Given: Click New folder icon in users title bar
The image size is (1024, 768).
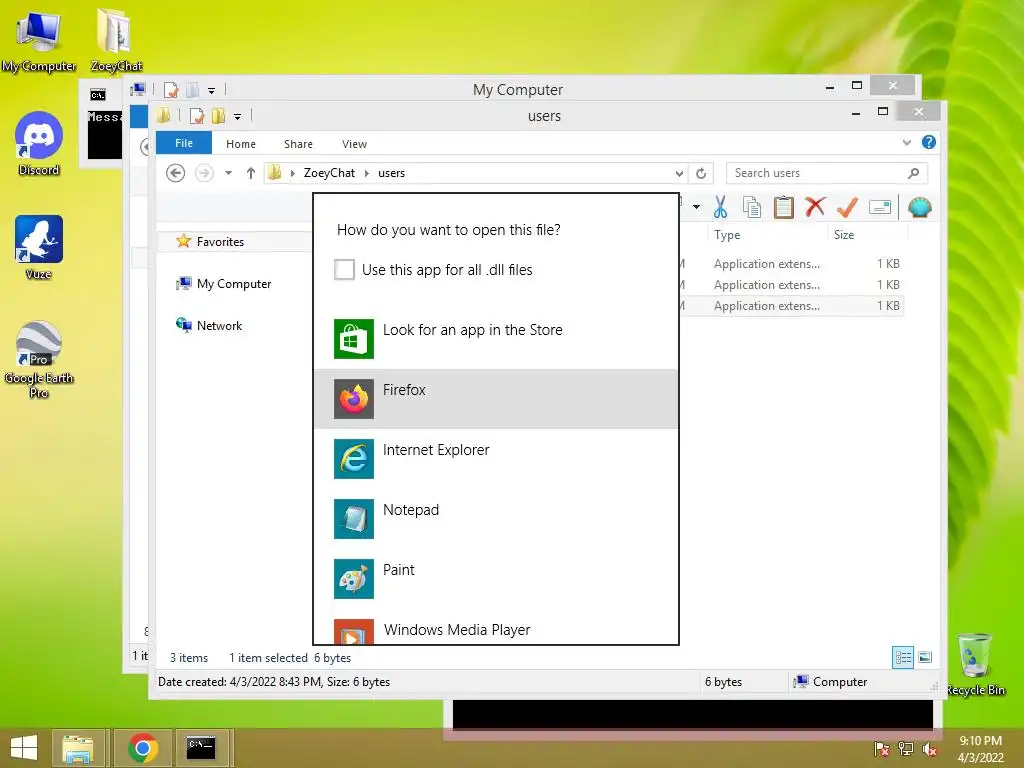Looking at the screenshot, I should click(218, 116).
